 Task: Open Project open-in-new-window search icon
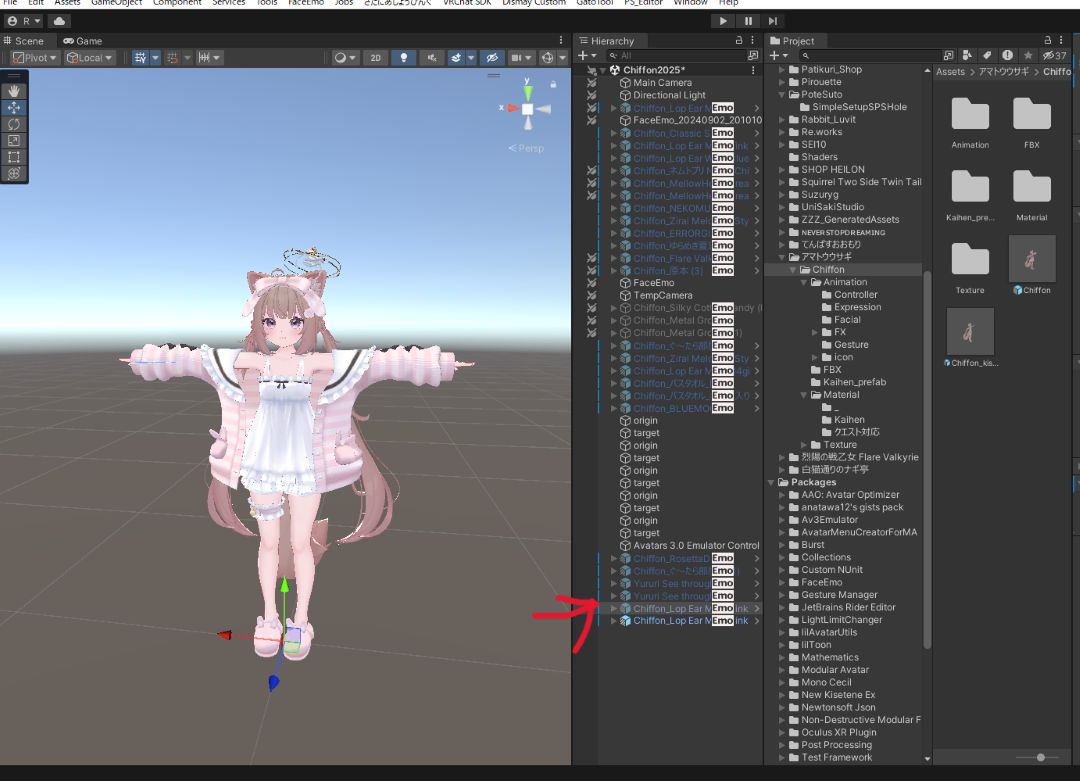point(948,55)
